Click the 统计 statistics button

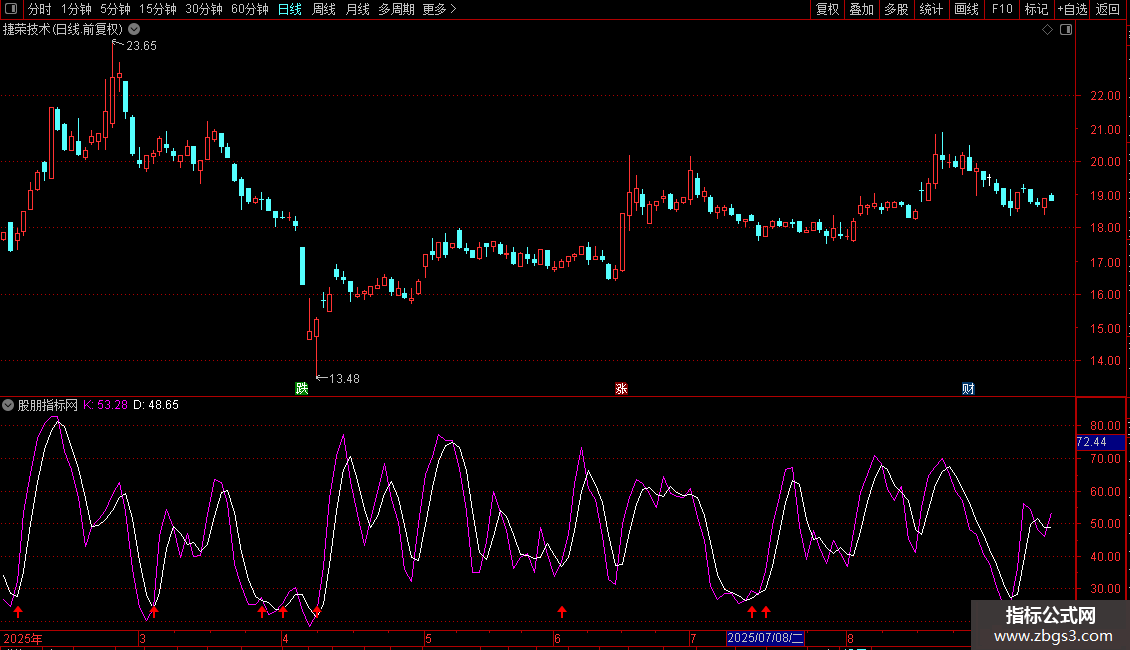931,9
